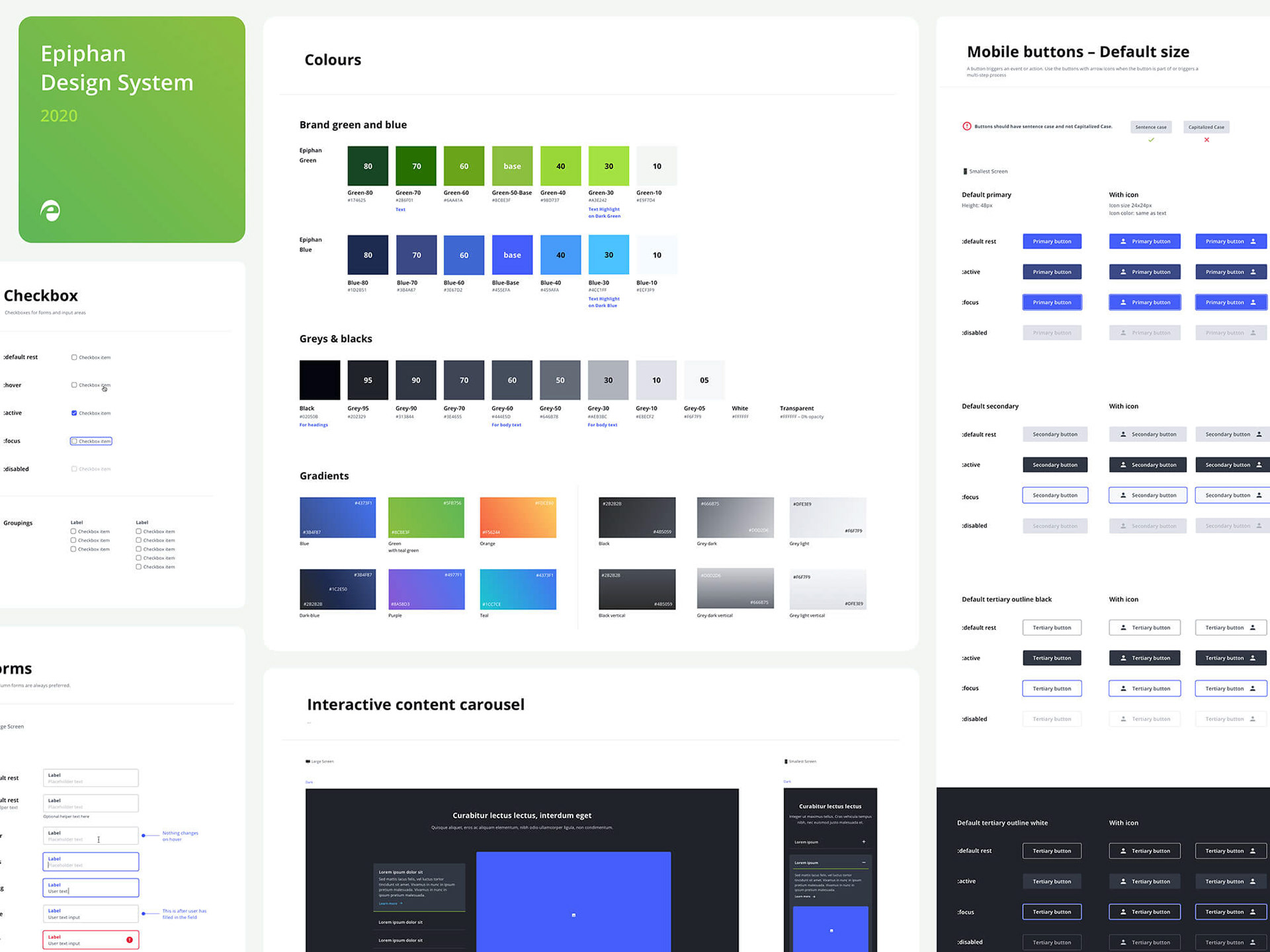This screenshot has height=952, width=1270.
Task: Click the Sentence case tag
Action: tap(1151, 127)
